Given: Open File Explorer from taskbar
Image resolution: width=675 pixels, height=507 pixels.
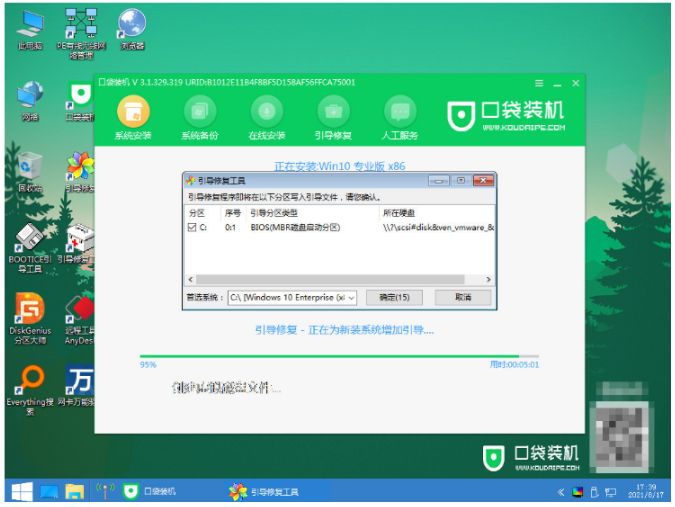Looking at the screenshot, I should 75,491.
